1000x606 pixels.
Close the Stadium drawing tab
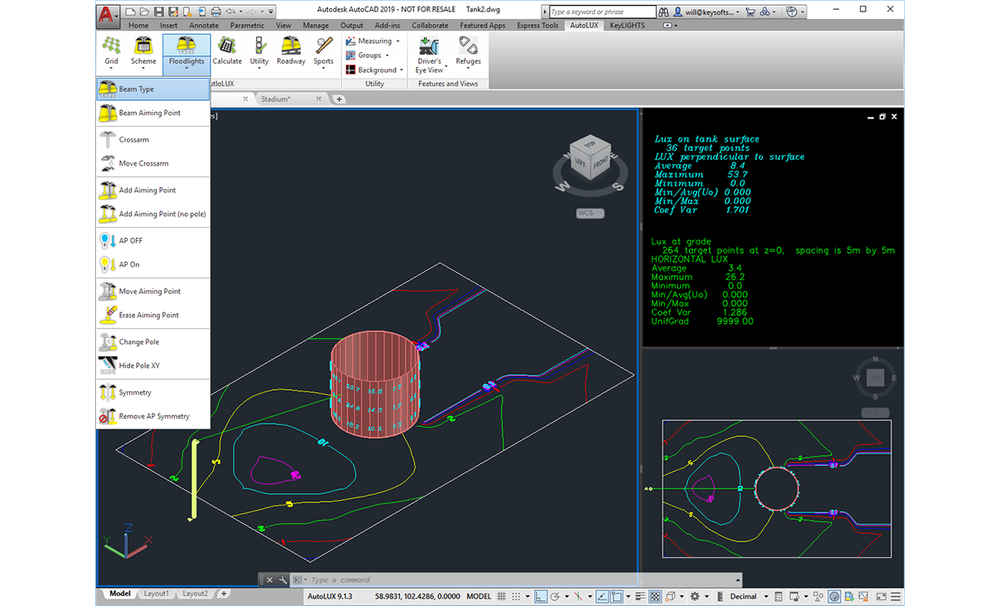tap(318, 99)
